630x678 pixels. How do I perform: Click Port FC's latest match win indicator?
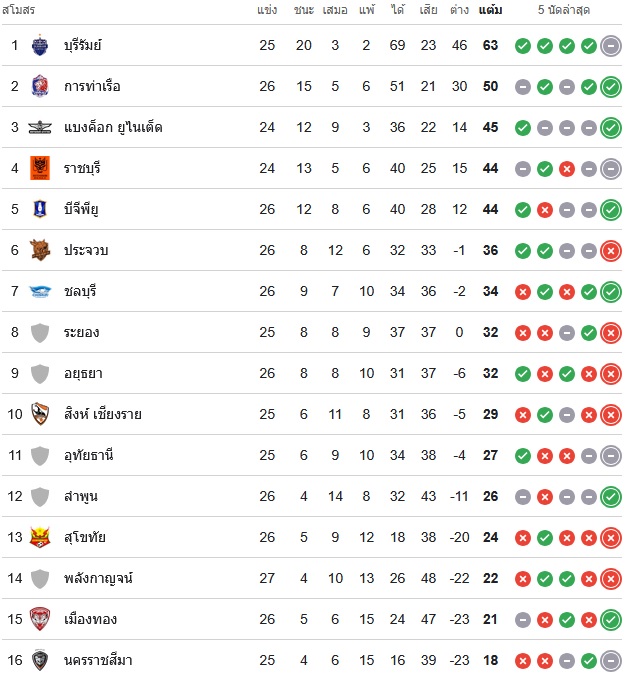click(x=611, y=86)
